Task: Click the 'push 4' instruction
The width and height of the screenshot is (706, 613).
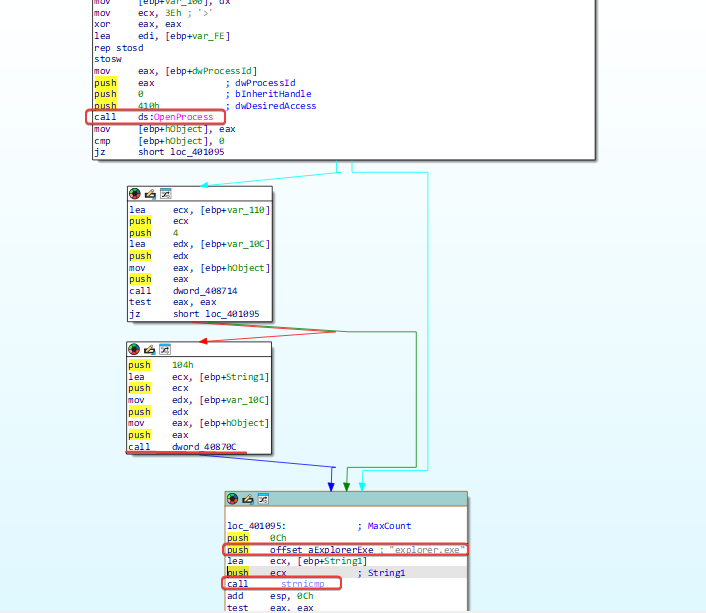Action: (154, 233)
